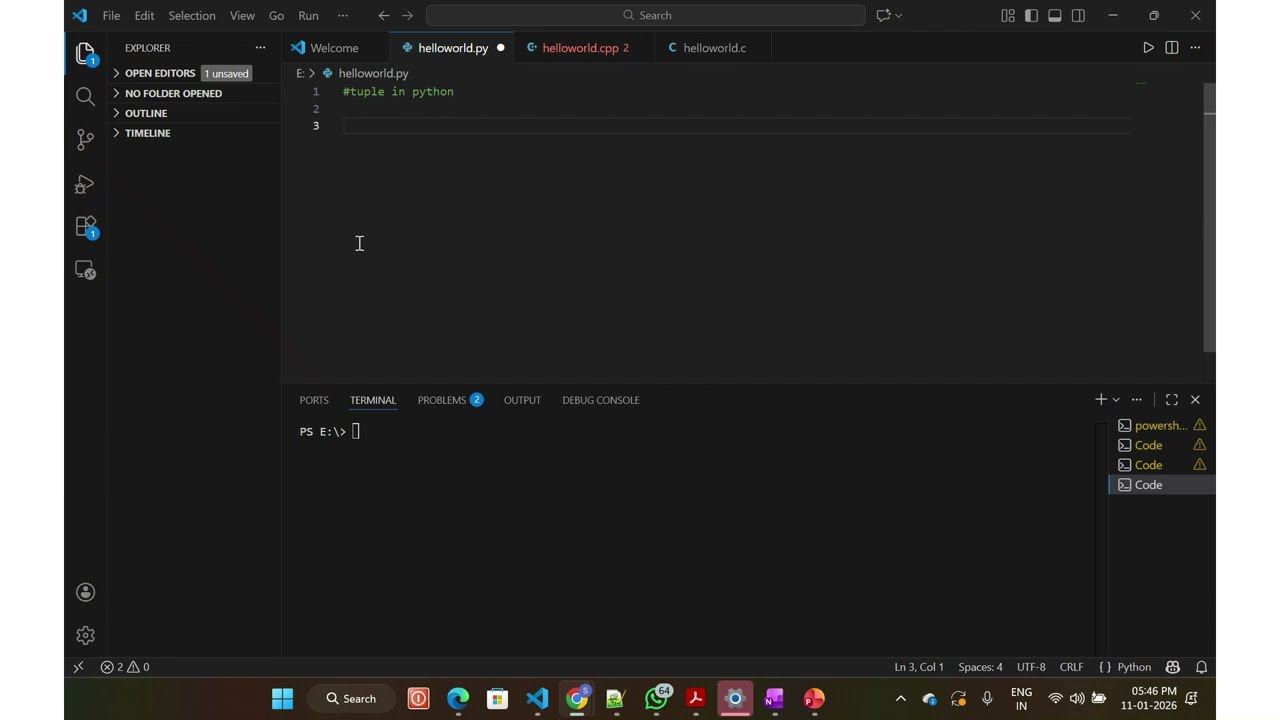Open Remote Explorer icon in activity bar
Image resolution: width=1280 pixels, height=720 pixels.
[x=85, y=270]
